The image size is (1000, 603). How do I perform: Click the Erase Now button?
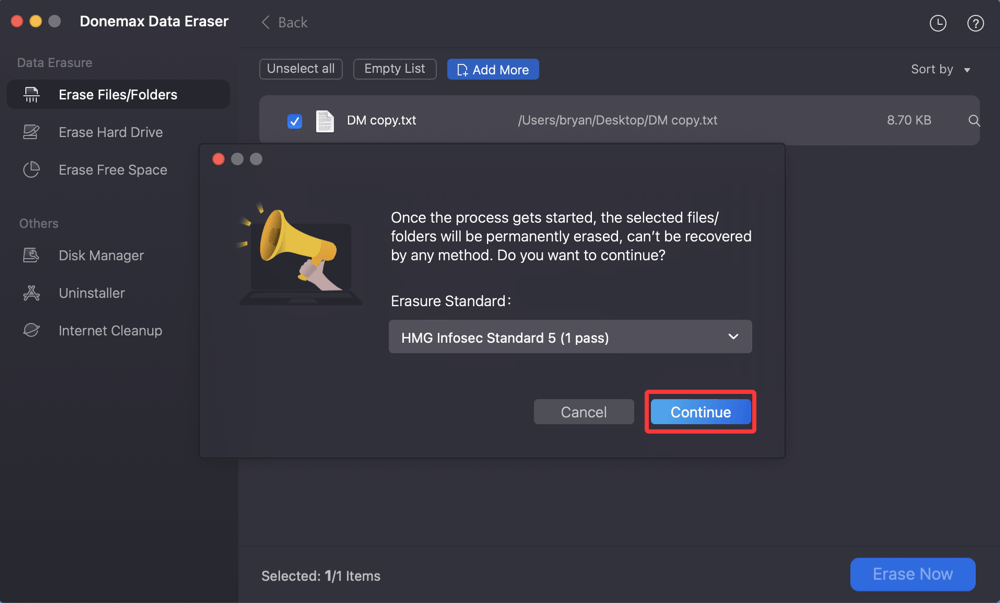912,574
